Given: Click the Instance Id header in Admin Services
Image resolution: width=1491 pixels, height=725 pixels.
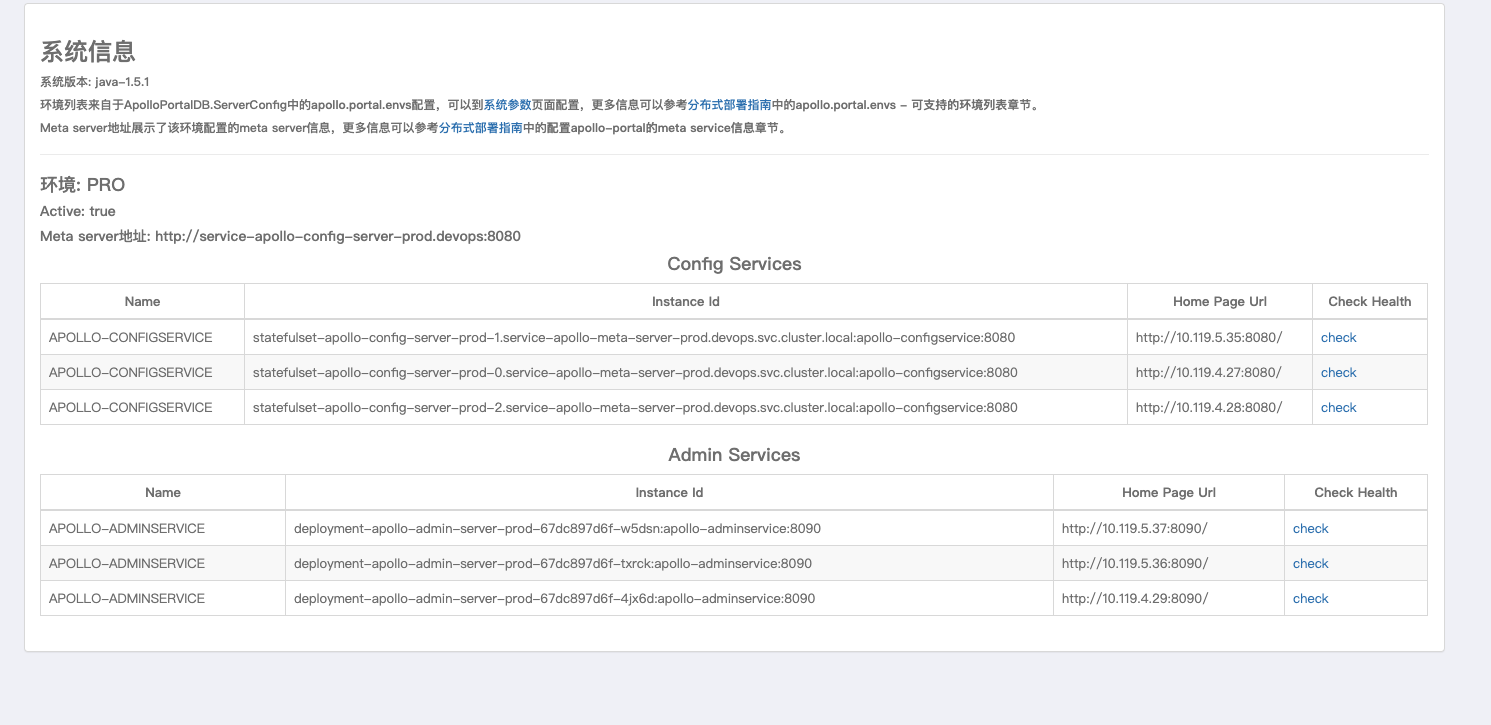Looking at the screenshot, I should [x=668, y=492].
